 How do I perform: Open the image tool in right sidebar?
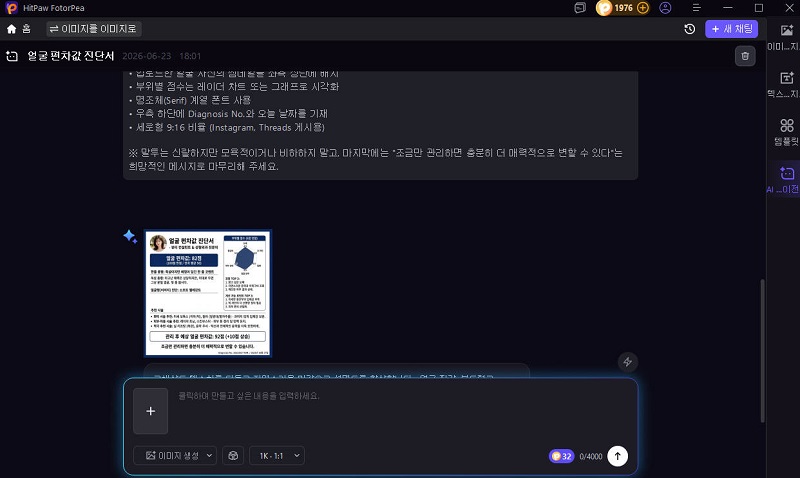point(786,37)
